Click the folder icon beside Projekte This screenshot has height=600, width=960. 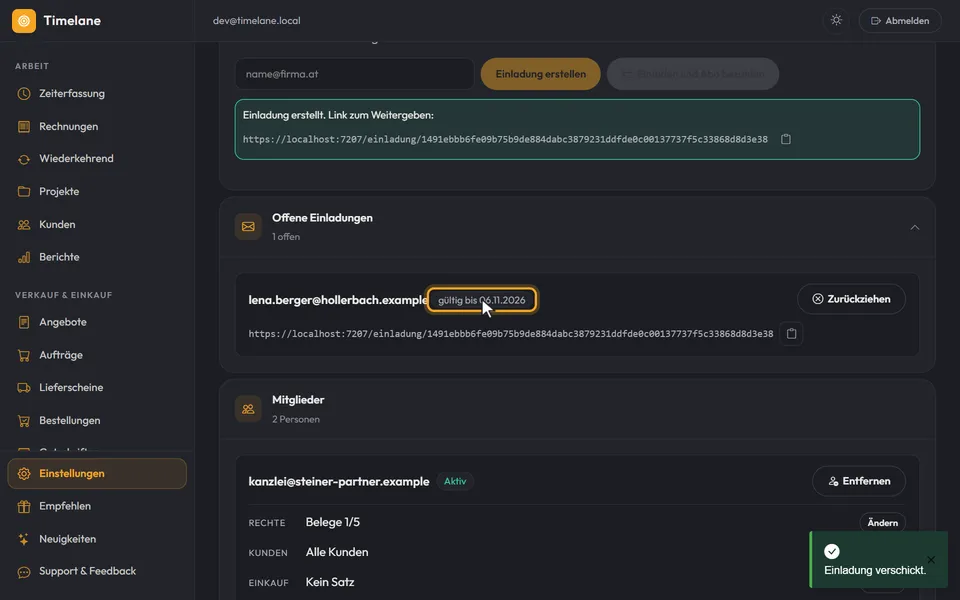(24, 192)
